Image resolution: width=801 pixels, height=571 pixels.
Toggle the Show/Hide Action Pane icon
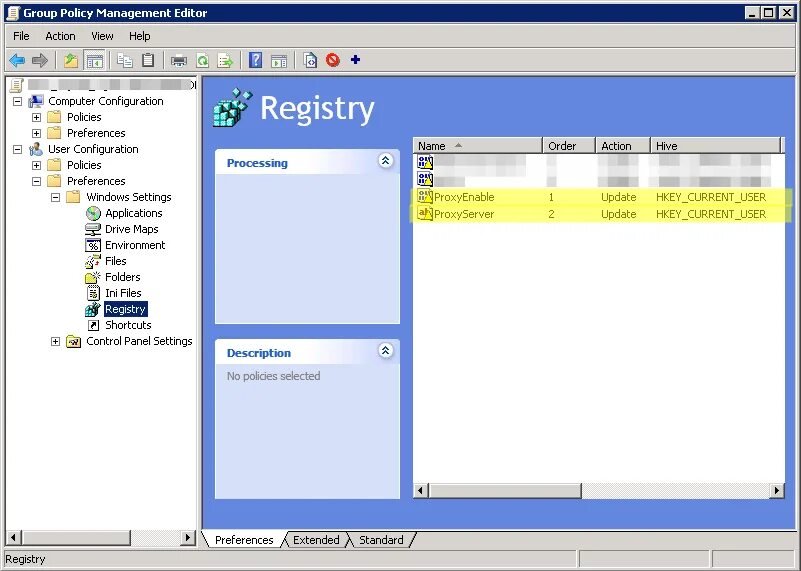point(279,61)
